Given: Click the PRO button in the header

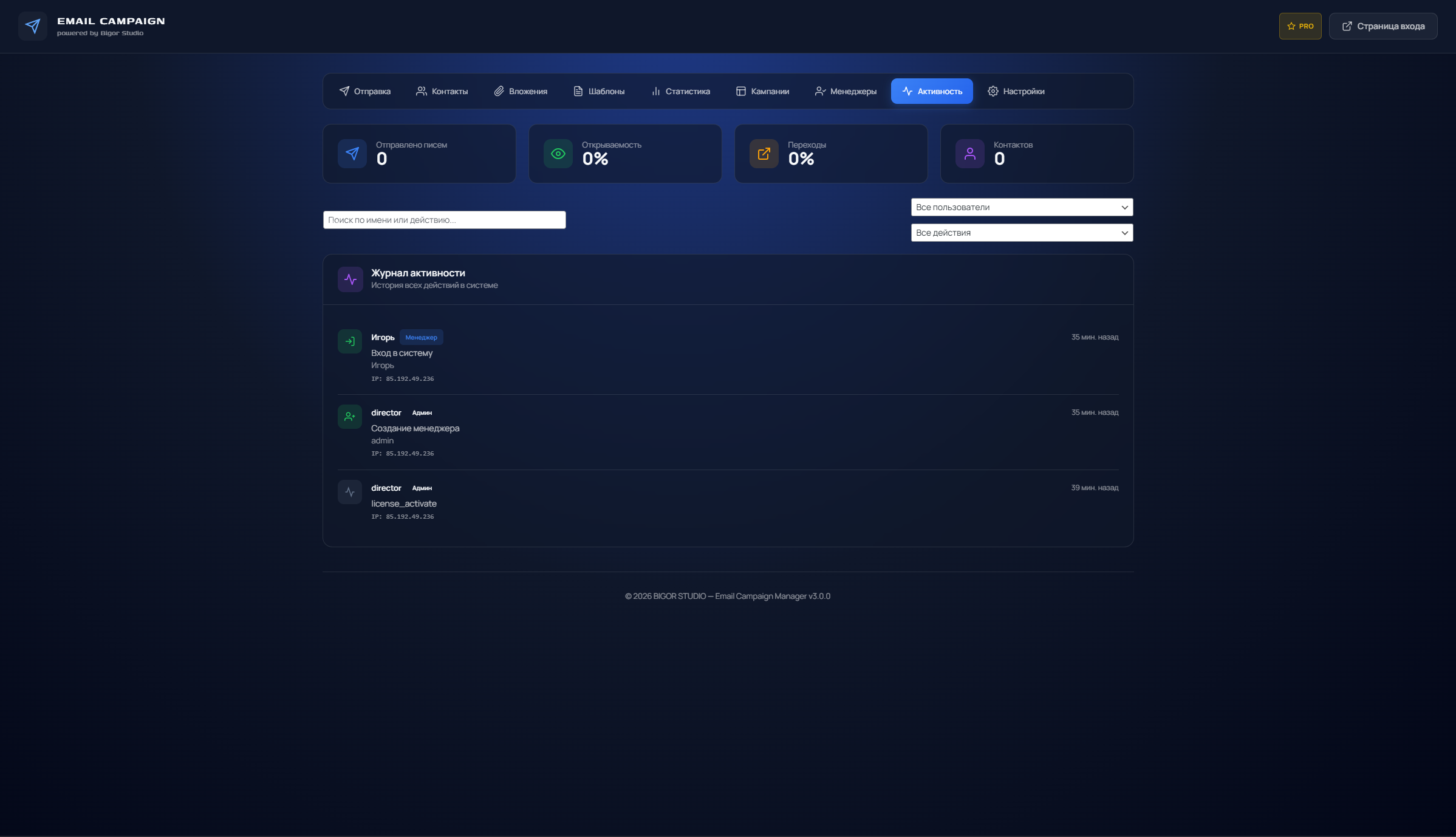Looking at the screenshot, I should pos(1300,26).
